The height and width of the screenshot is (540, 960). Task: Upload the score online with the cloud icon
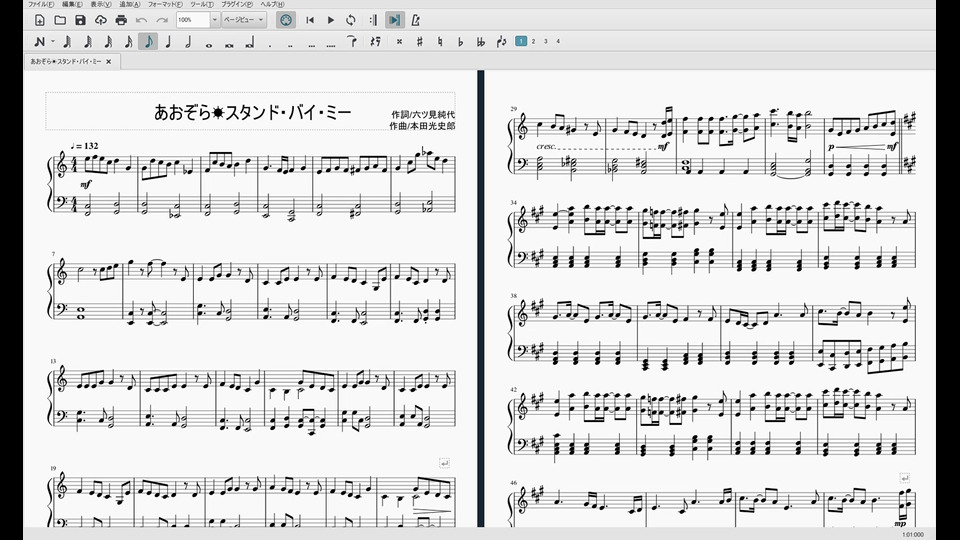[x=100, y=20]
